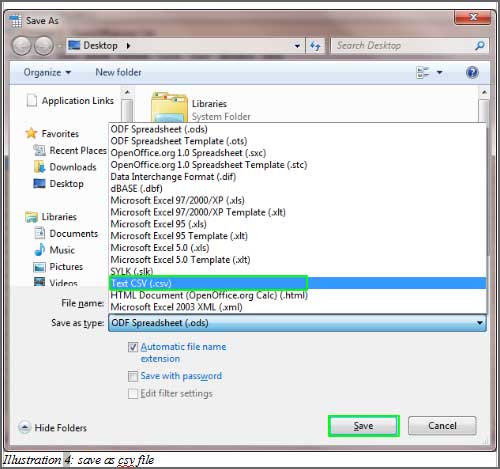Click file list scrollbar up arrow

pos(484,92)
